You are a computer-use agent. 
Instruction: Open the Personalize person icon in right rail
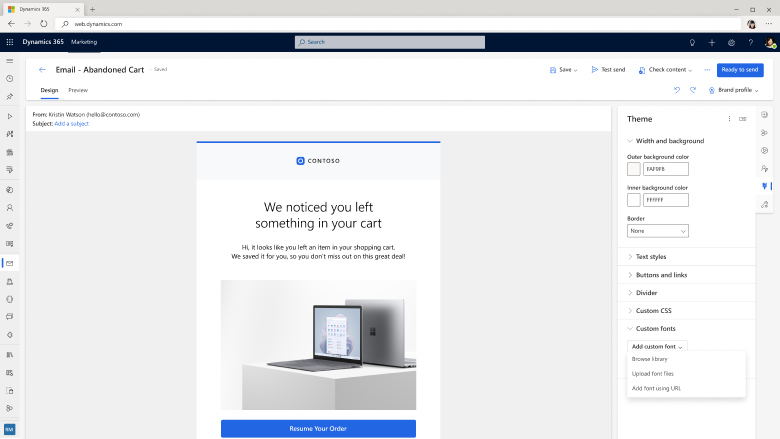point(765,169)
